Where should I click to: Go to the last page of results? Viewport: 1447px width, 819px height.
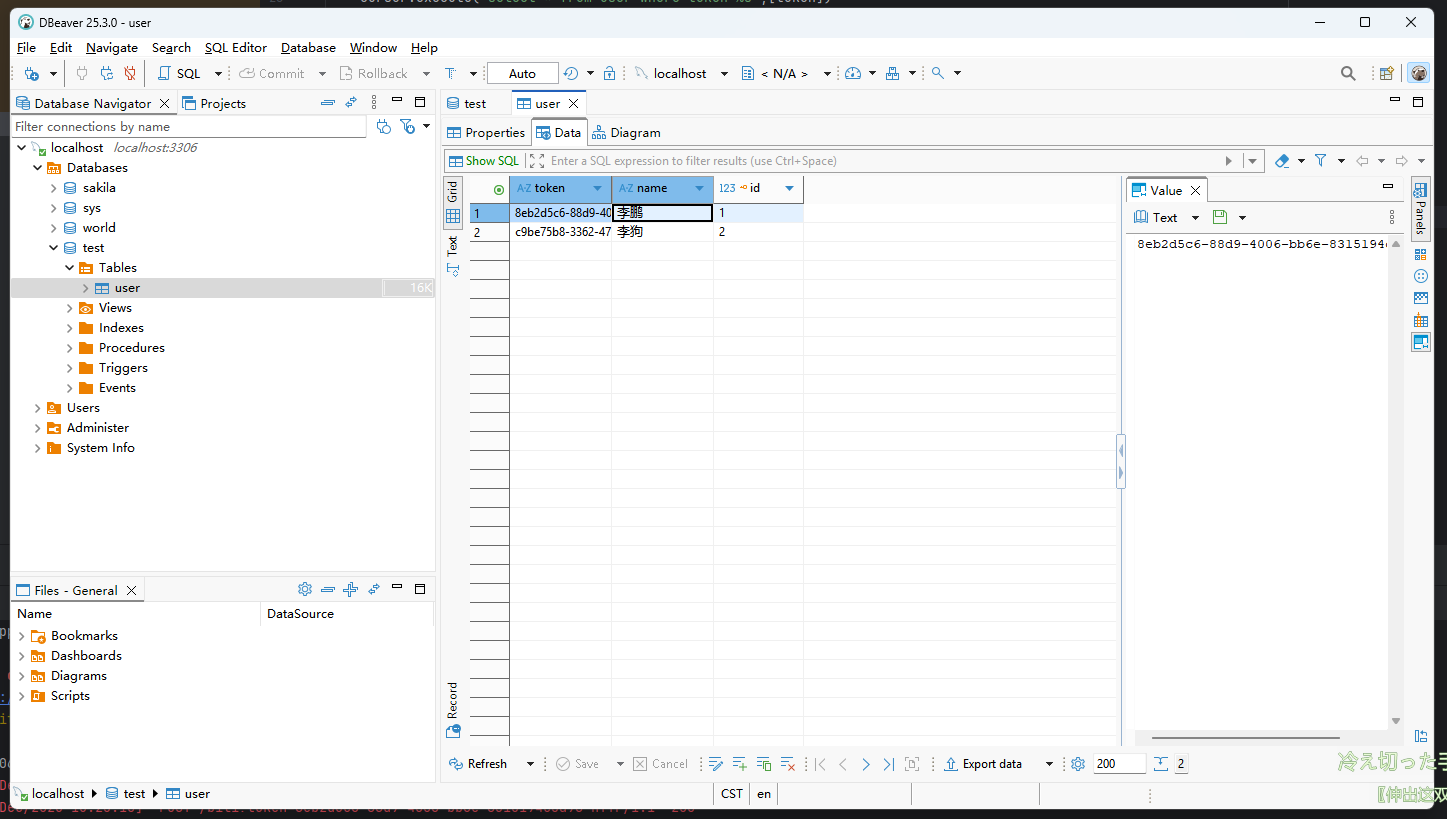pos(888,764)
